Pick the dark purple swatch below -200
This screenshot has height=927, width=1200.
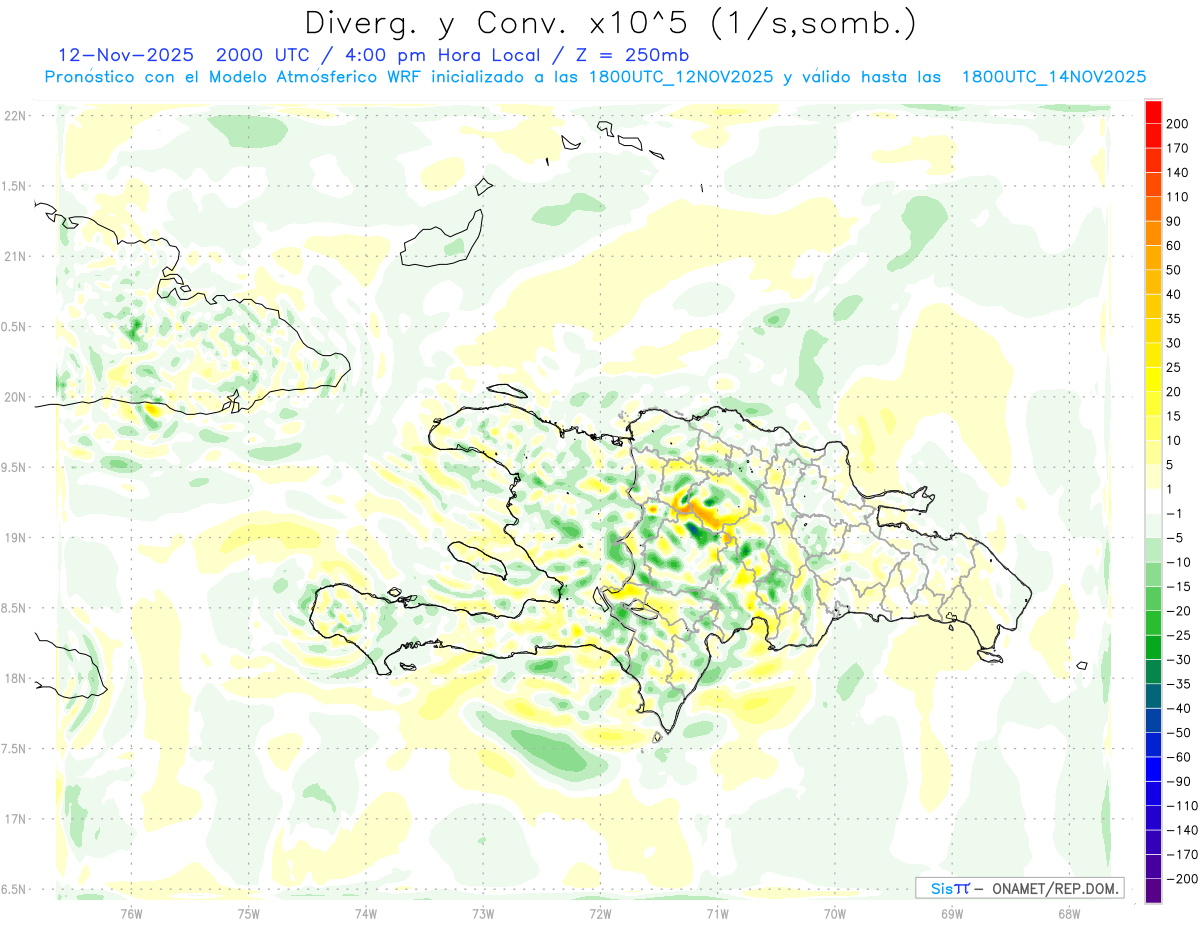coord(1154,891)
